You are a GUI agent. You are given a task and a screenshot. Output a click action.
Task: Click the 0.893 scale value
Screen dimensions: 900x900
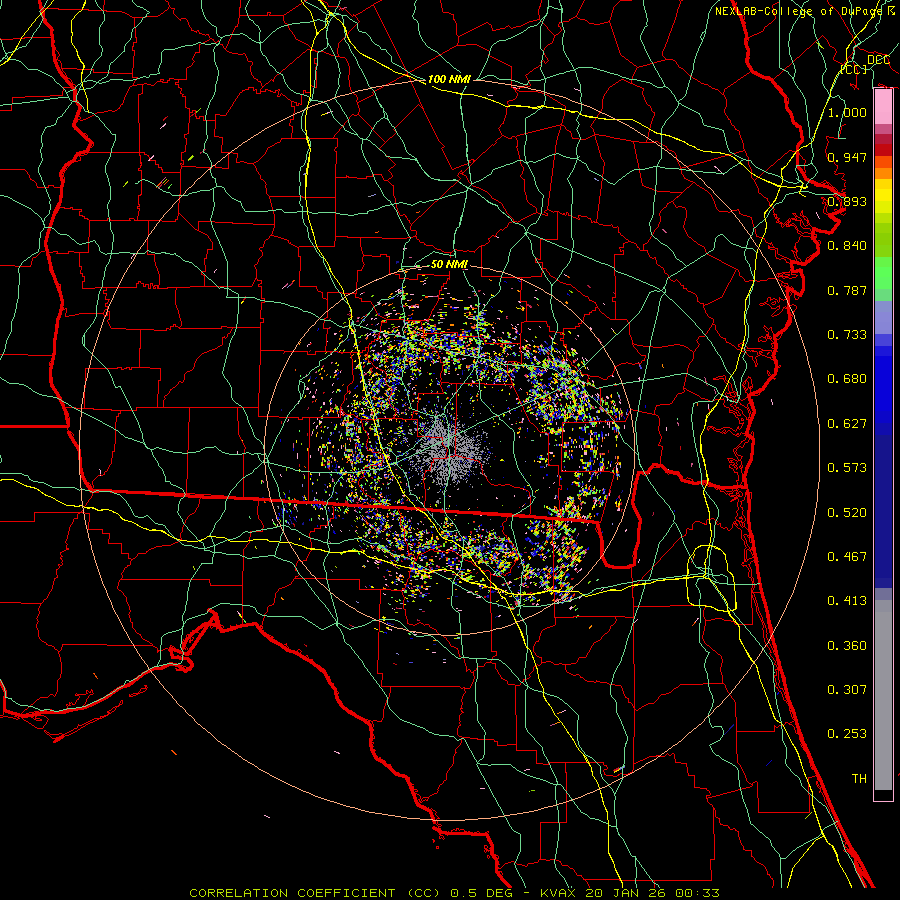847,201
